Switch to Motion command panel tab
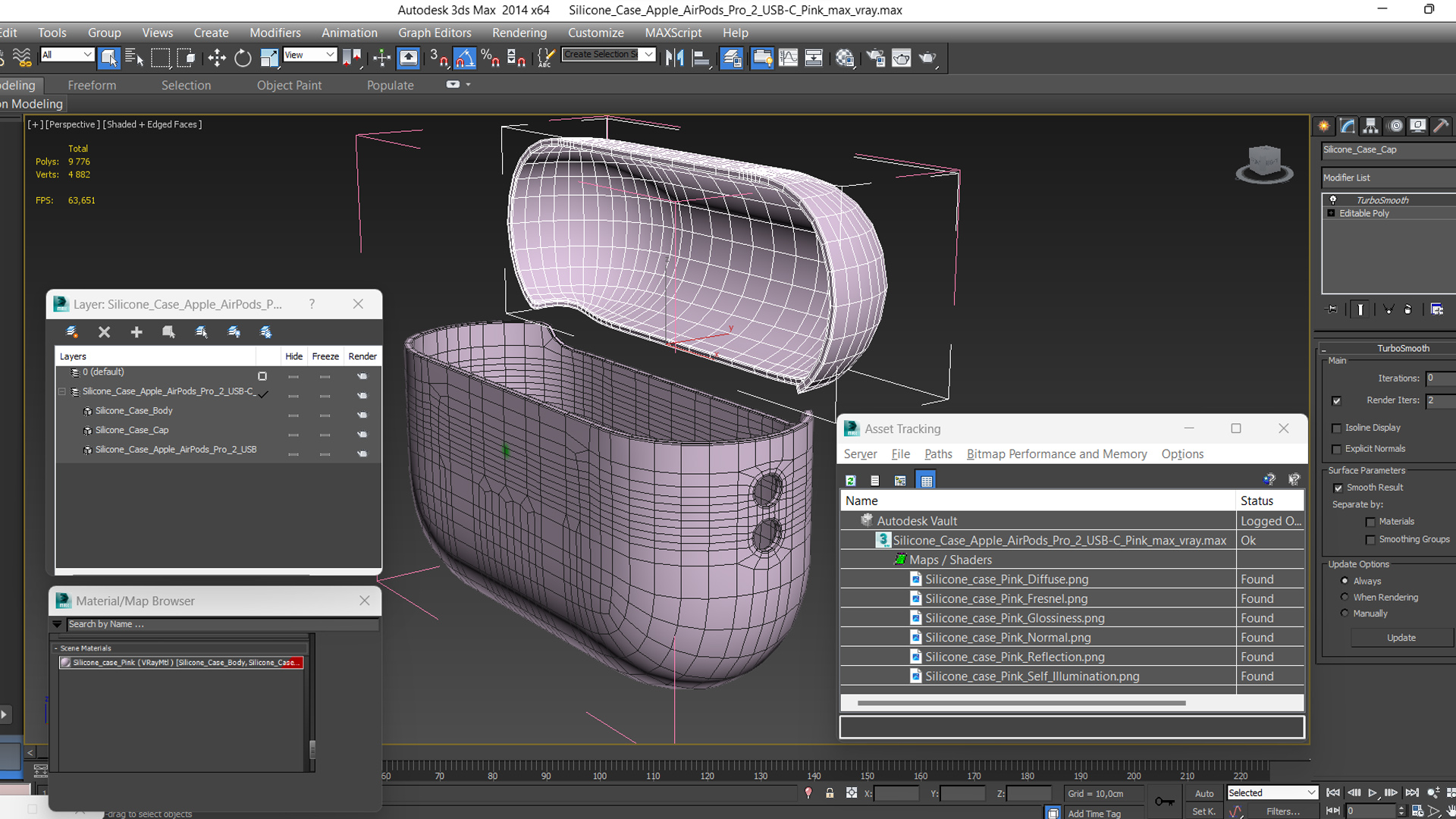This screenshot has height=819, width=1456. coord(1395,126)
